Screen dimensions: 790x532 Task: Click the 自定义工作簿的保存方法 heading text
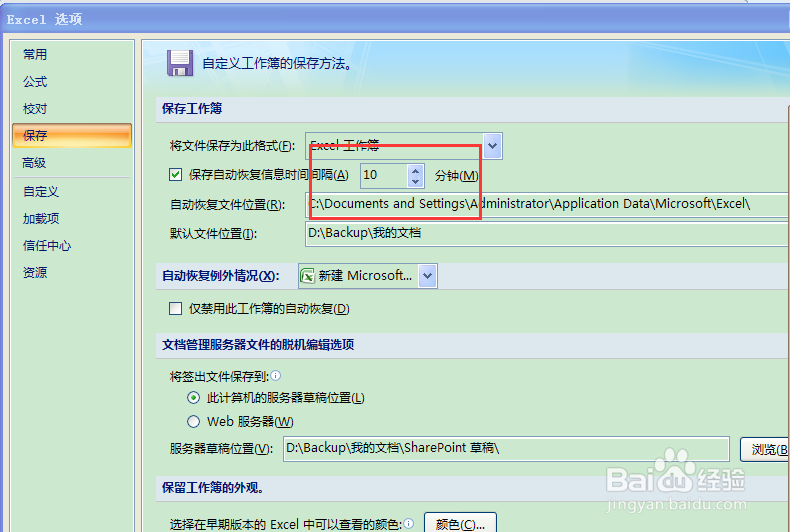coord(277,63)
